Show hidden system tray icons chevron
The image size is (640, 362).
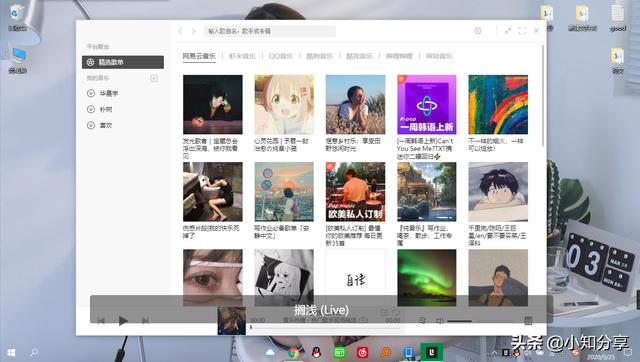[494, 353]
